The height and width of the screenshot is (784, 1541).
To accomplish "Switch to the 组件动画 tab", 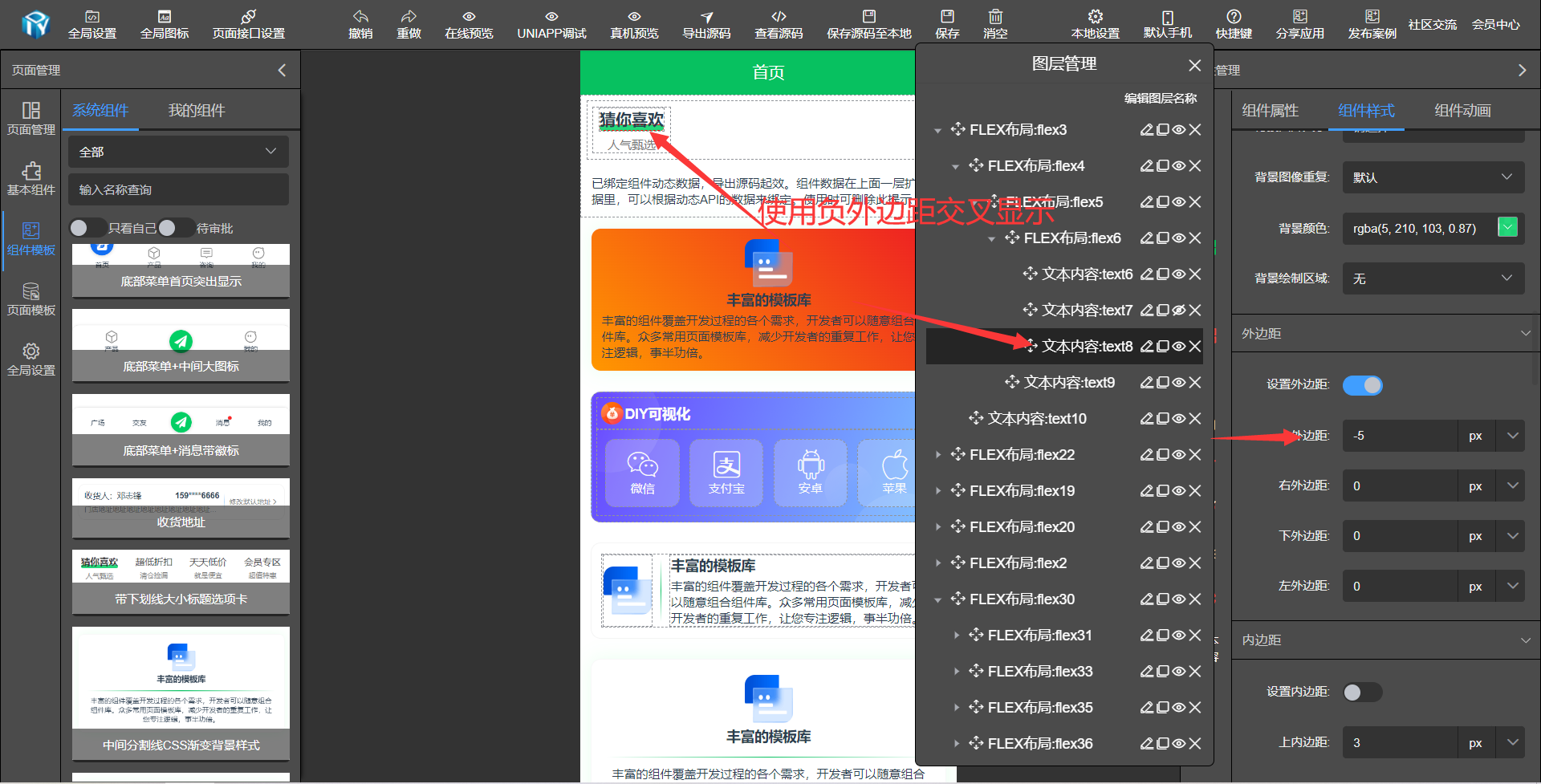I will [1463, 110].
